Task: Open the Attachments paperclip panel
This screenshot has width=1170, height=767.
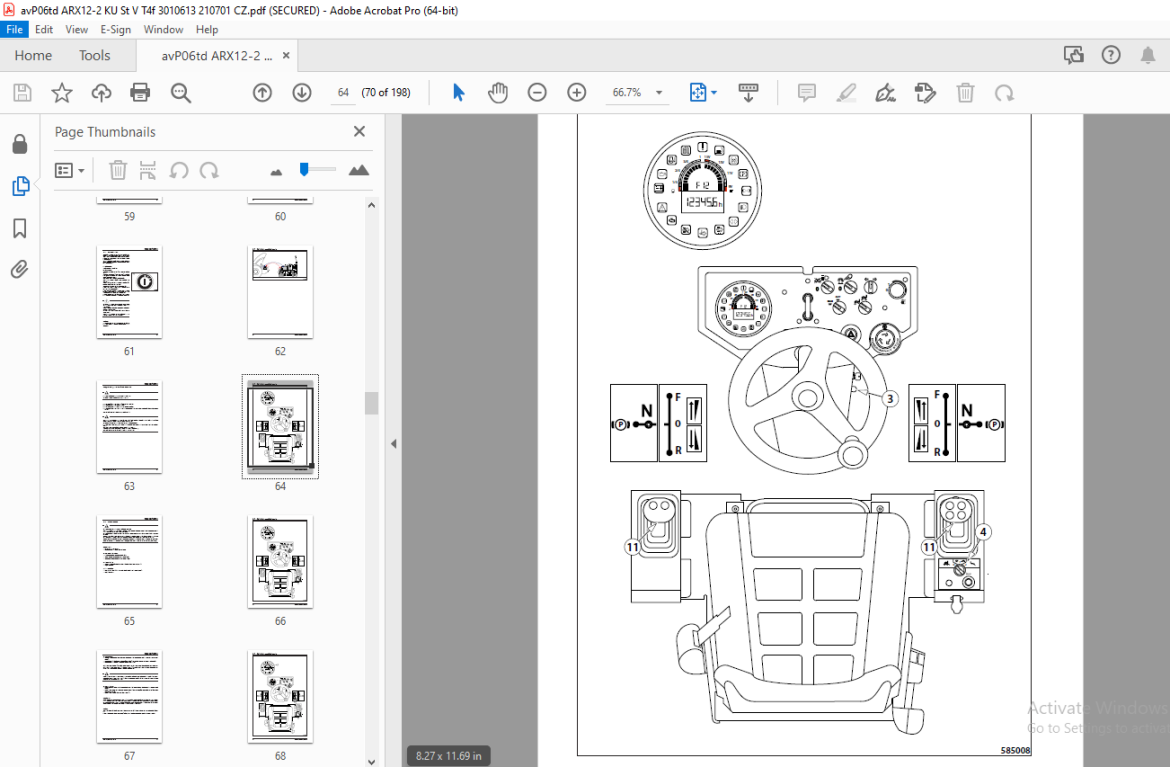Action: 20,269
